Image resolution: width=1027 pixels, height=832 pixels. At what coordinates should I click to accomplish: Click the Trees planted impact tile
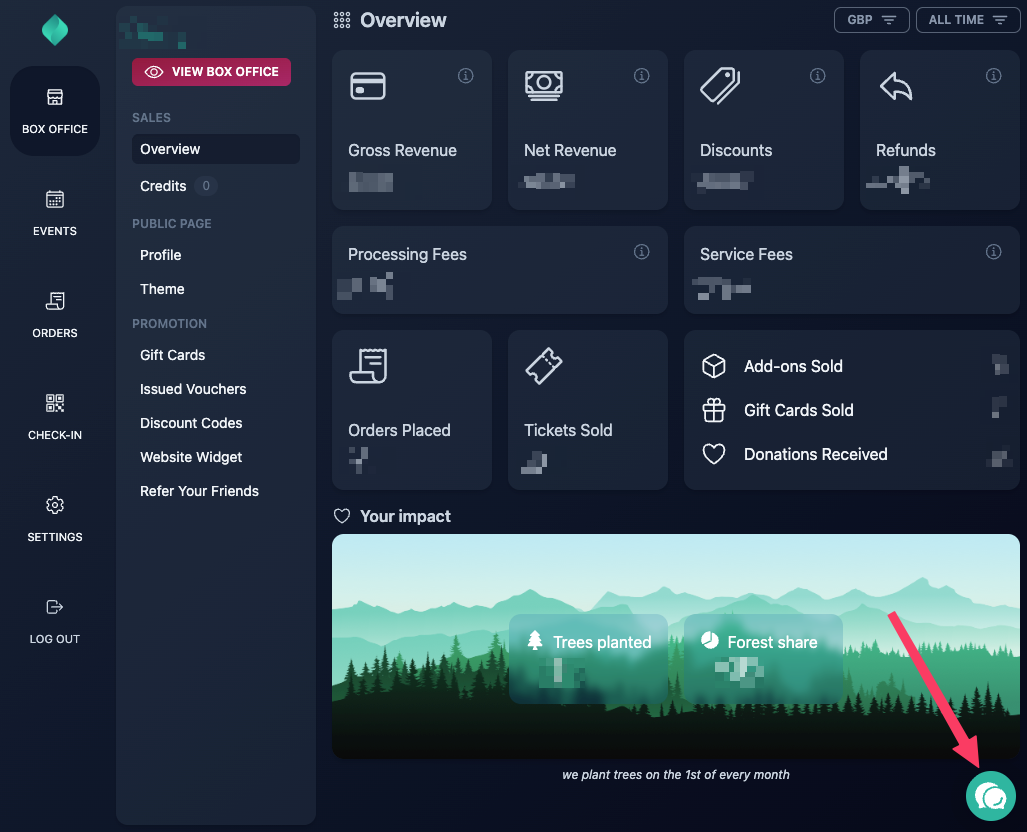pos(588,658)
